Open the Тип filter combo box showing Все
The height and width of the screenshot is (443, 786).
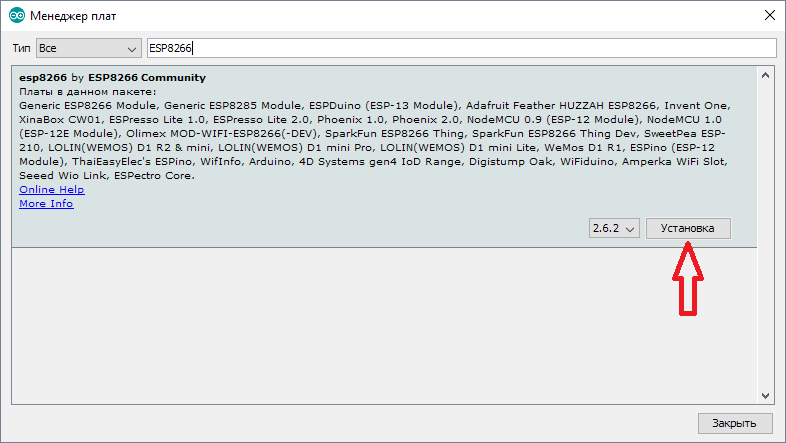(x=89, y=48)
